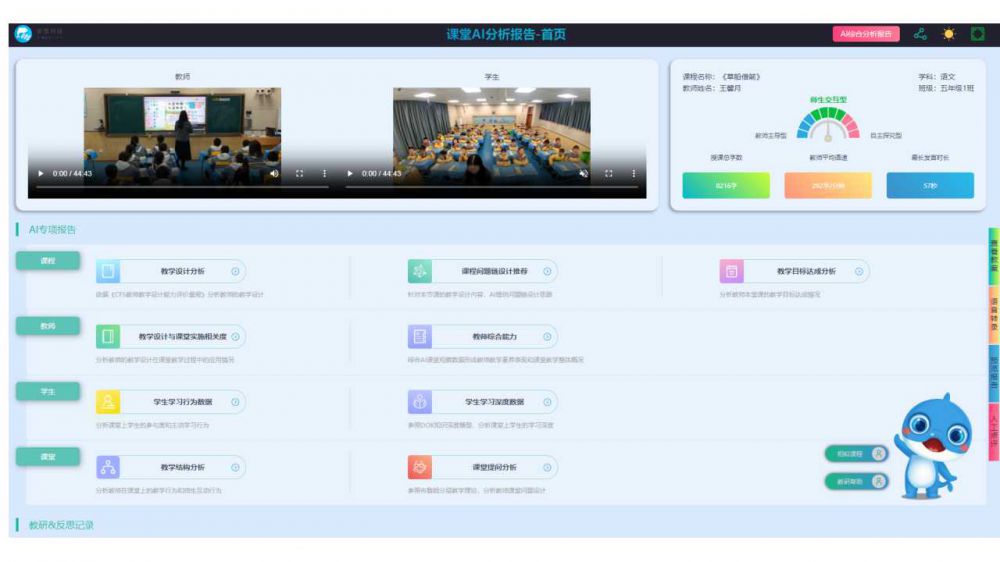
Task: Mute the student video
Action: [x=584, y=173]
